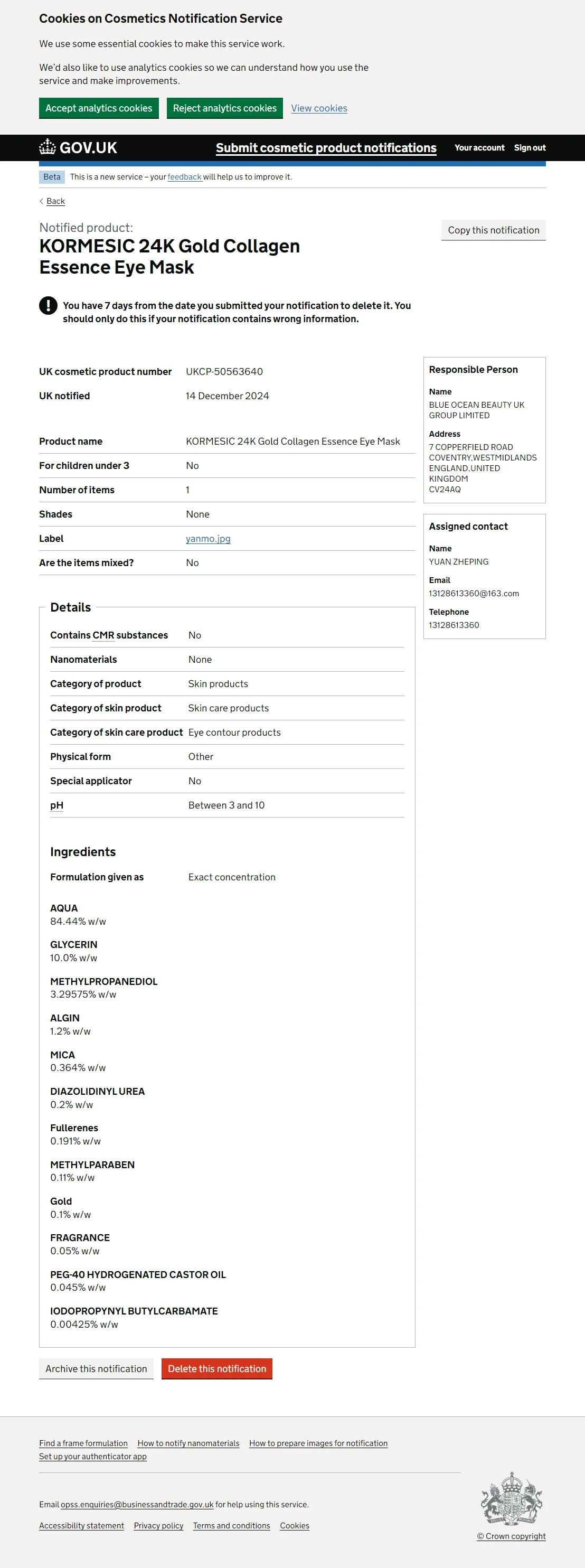
Task: Copy this notification
Action: pyautogui.click(x=493, y=230)
